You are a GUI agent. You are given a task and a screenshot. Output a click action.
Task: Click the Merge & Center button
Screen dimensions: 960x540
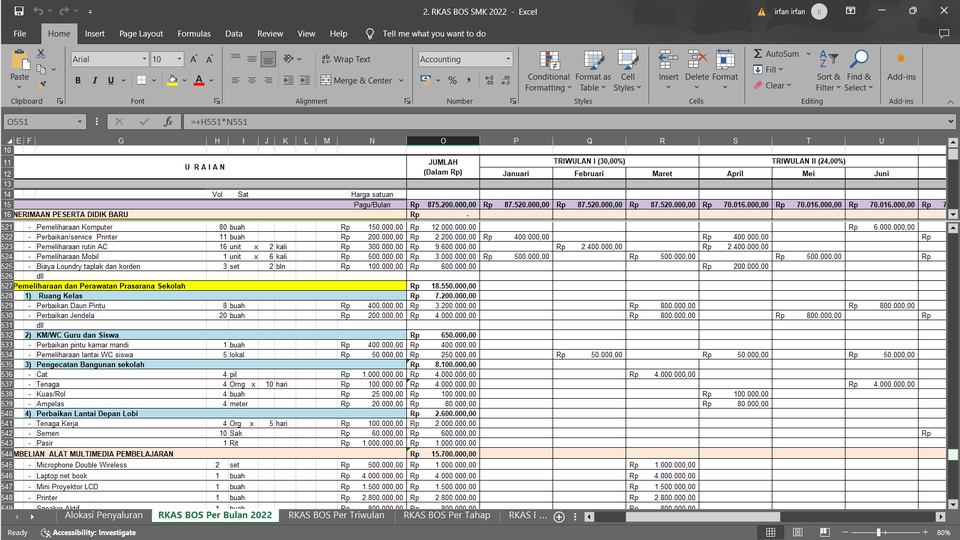pos(356,80)
